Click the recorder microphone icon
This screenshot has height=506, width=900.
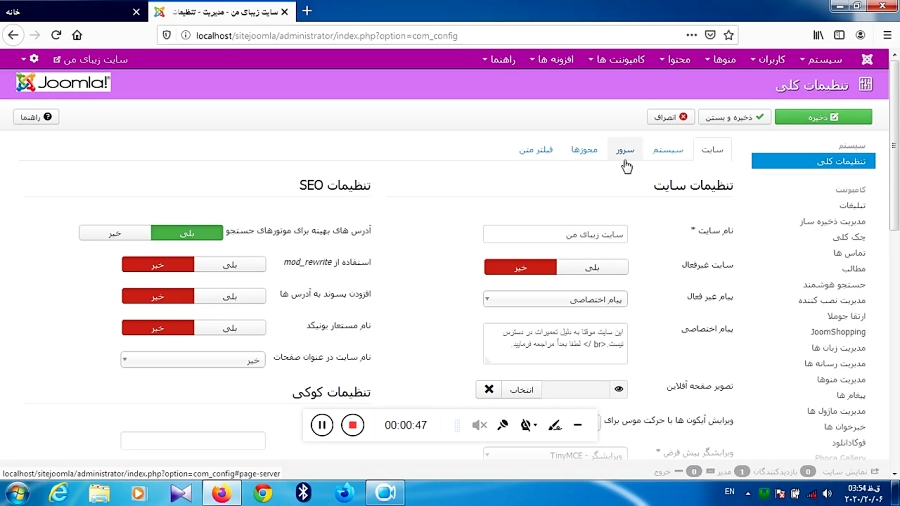(503, 425)
